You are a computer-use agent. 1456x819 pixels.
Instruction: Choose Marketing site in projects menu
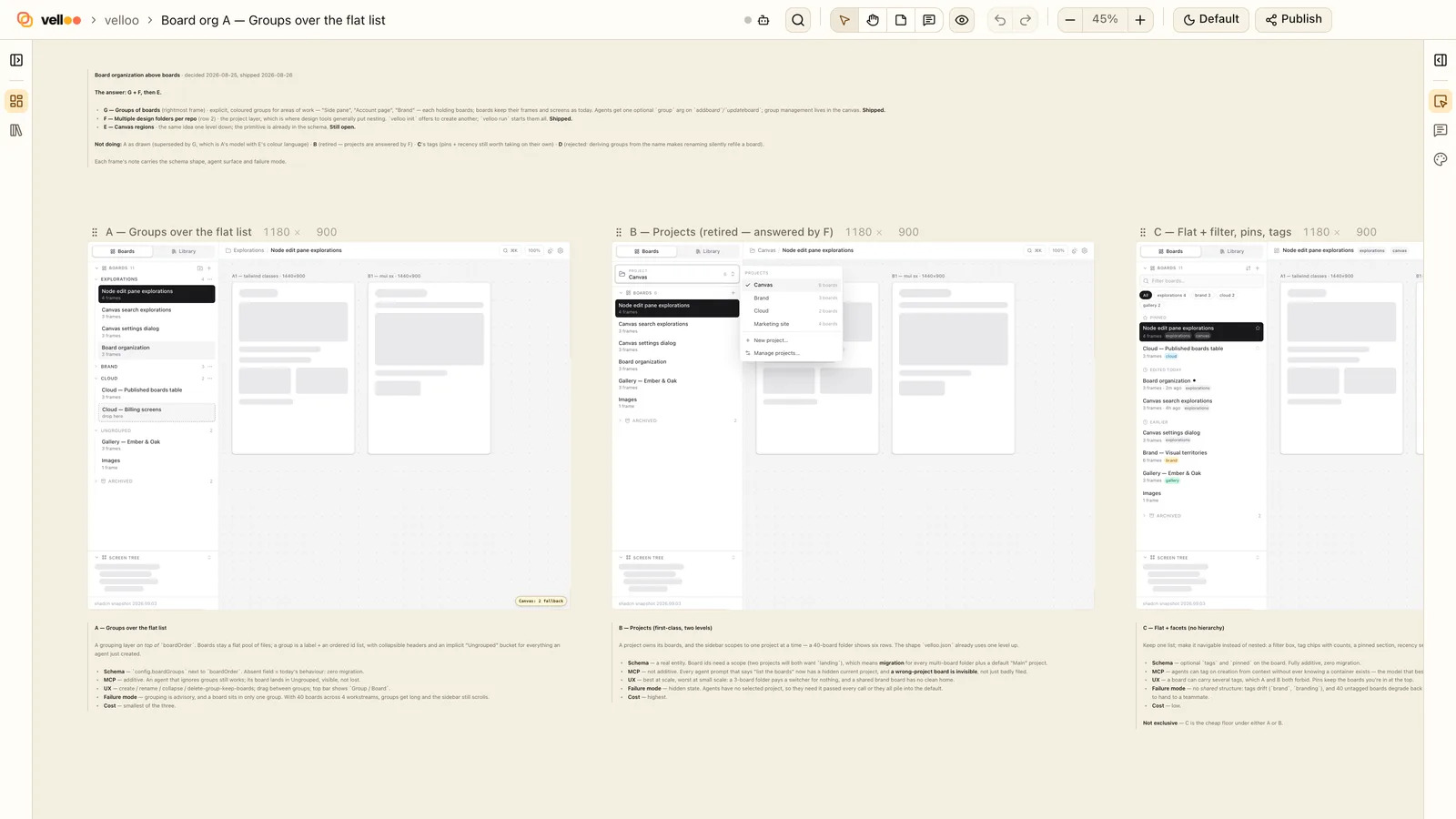point(792,324)
